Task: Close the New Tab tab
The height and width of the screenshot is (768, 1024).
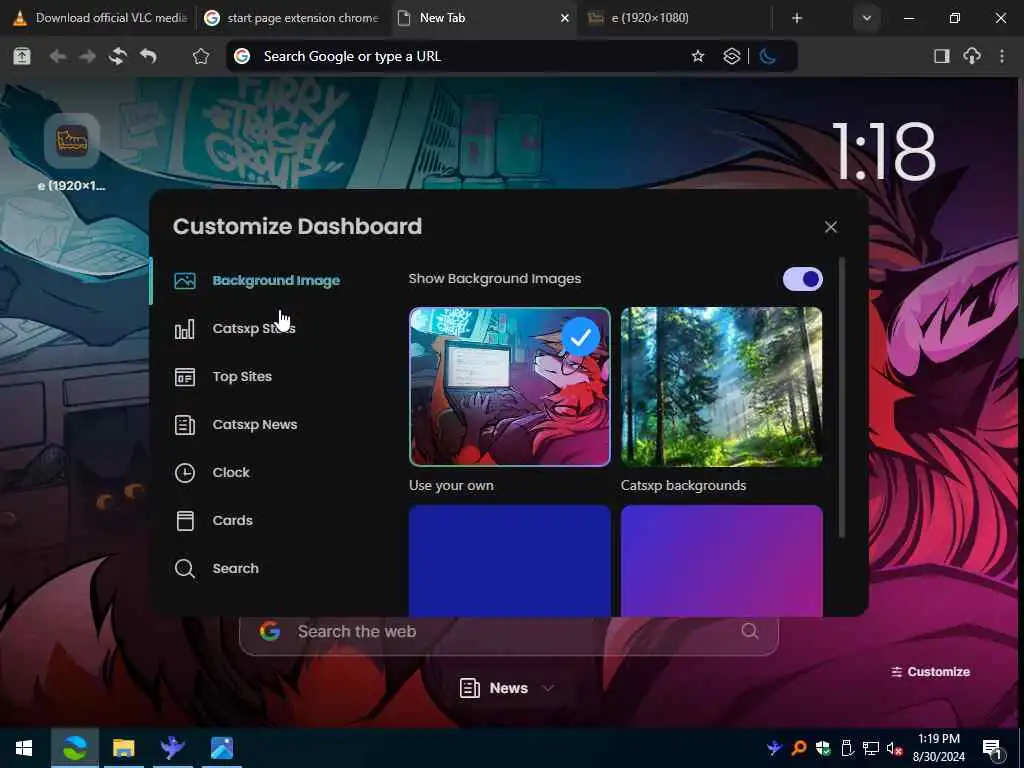Action: click(x=565, y=18)
